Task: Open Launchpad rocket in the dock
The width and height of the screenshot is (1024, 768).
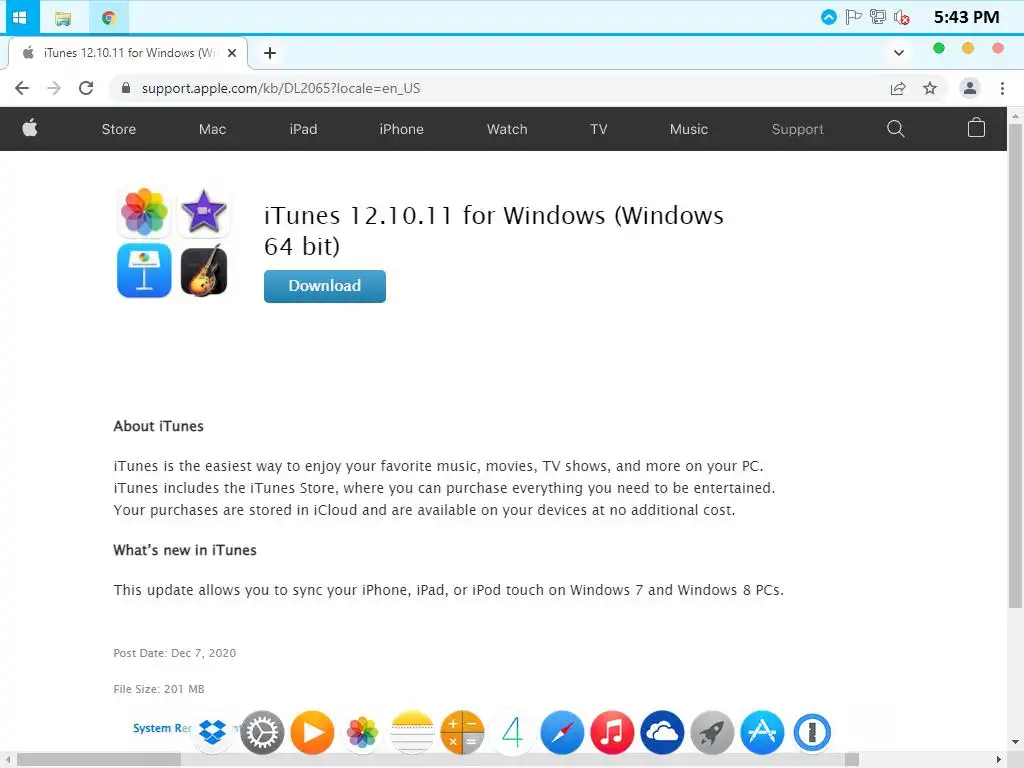Action: [712, 732]
